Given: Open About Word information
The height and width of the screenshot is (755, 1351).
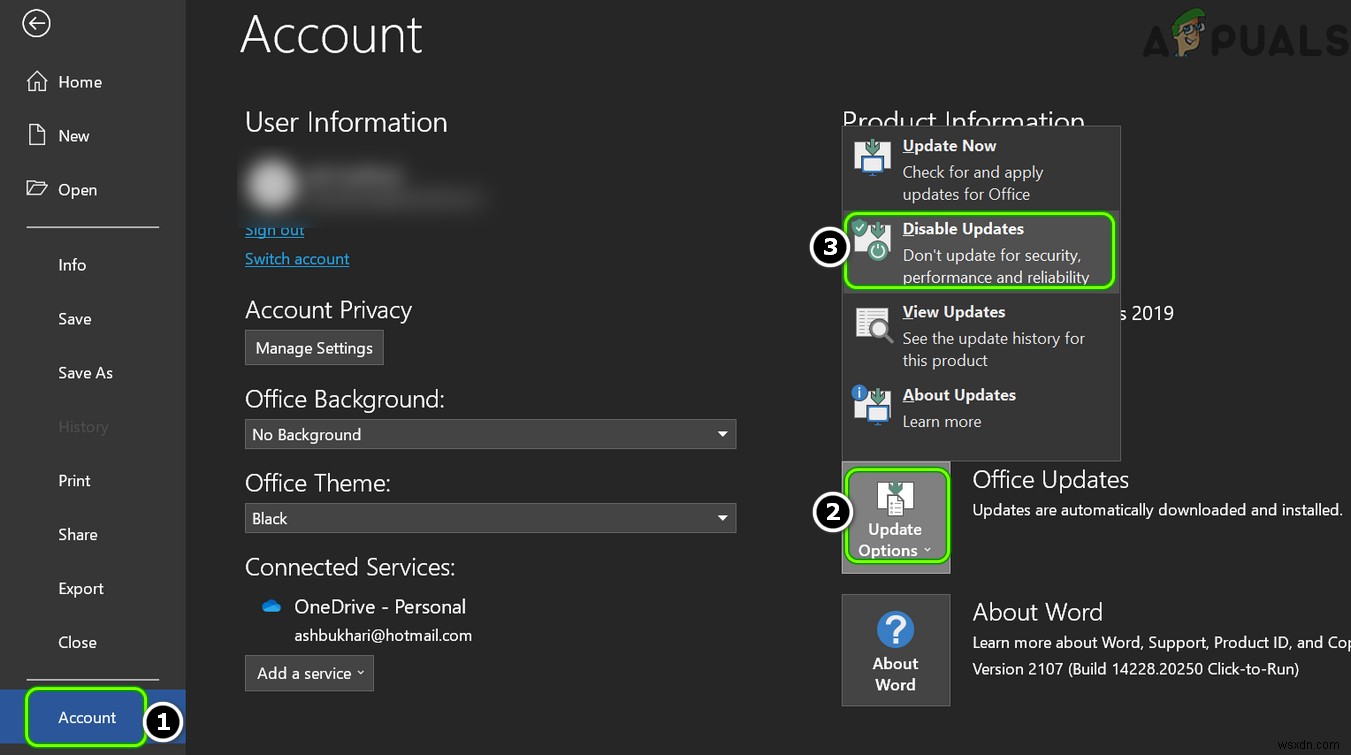Looking at the screenshot, I should click(895, 650).
